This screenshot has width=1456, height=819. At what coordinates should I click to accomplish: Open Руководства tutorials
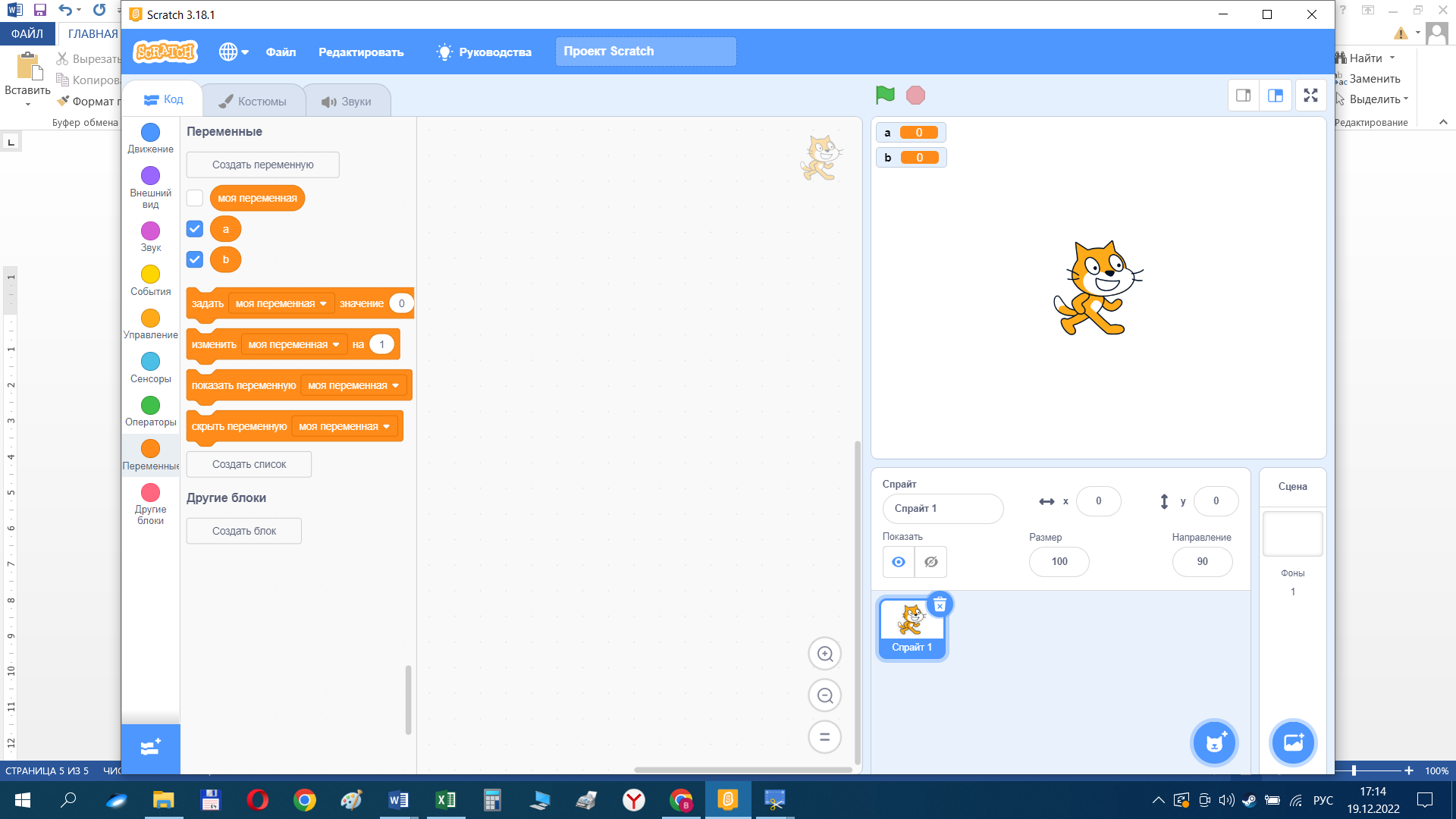point(484,52)
